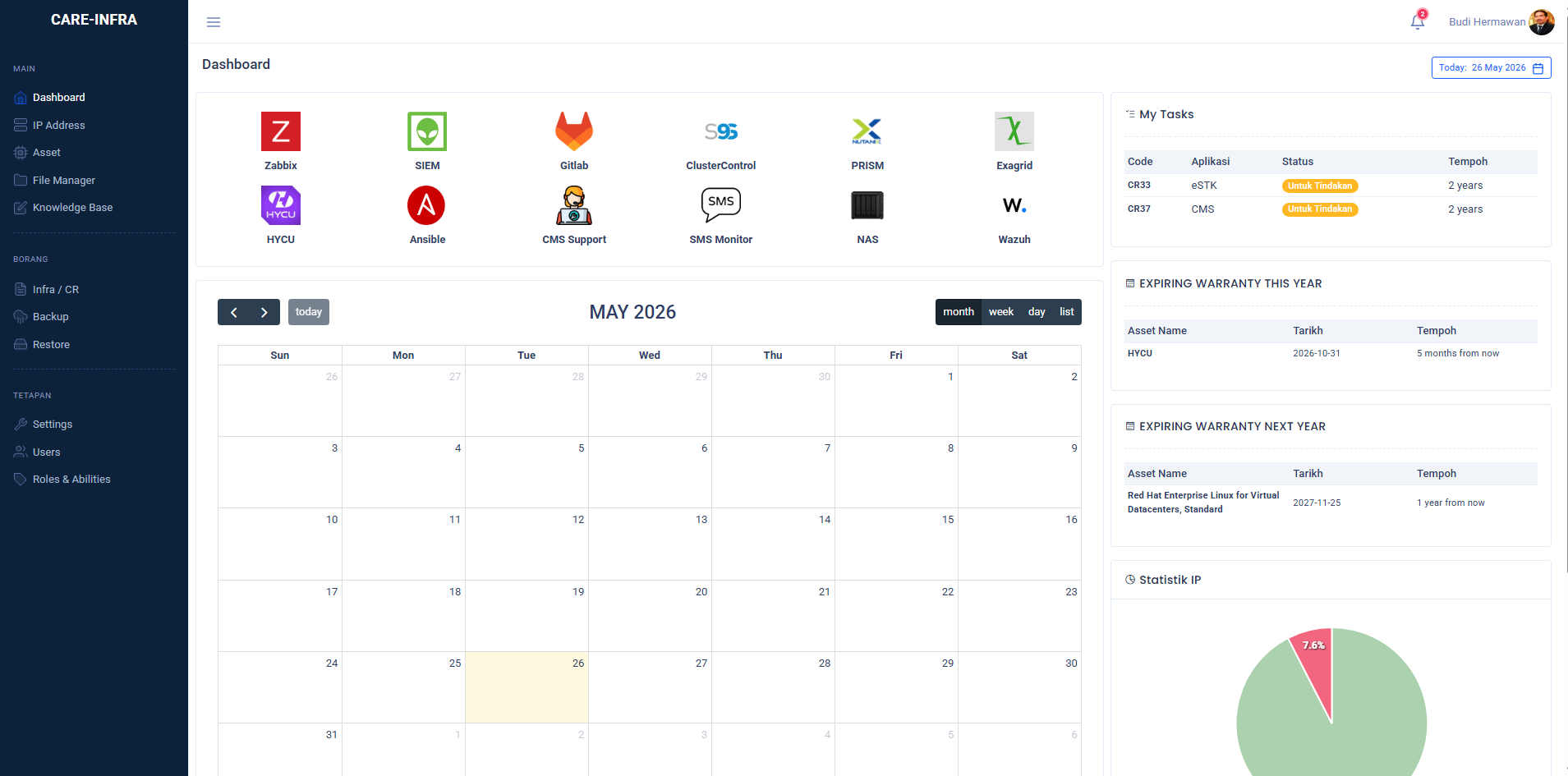
Task: Open the SMS Monitor speech bubble icon
Action: (721, 205)
